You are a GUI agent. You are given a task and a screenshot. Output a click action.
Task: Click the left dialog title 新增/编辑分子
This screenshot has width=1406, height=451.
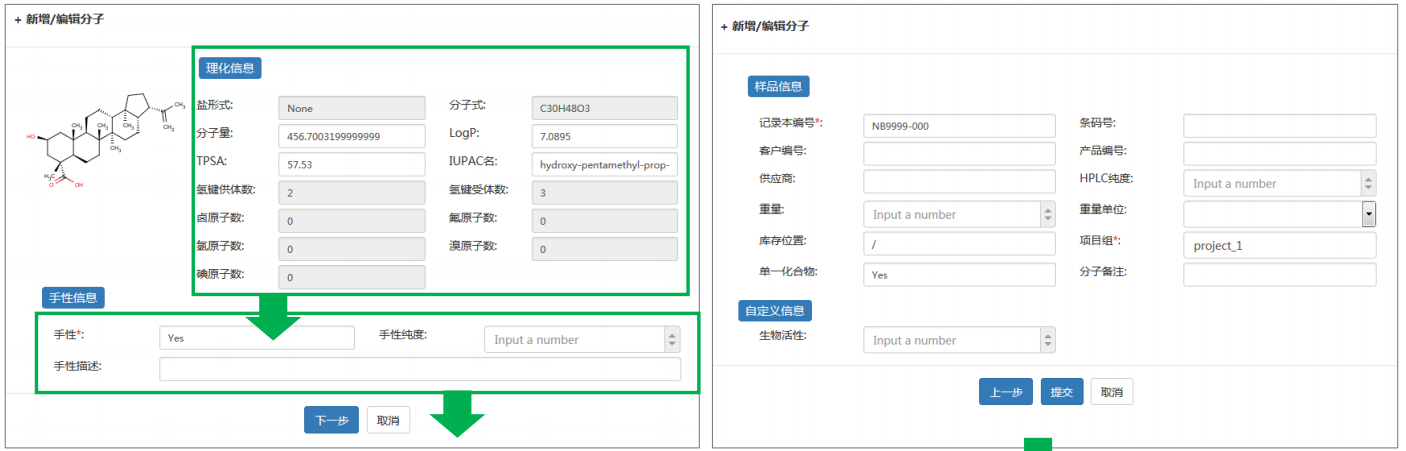pos(59,20)
